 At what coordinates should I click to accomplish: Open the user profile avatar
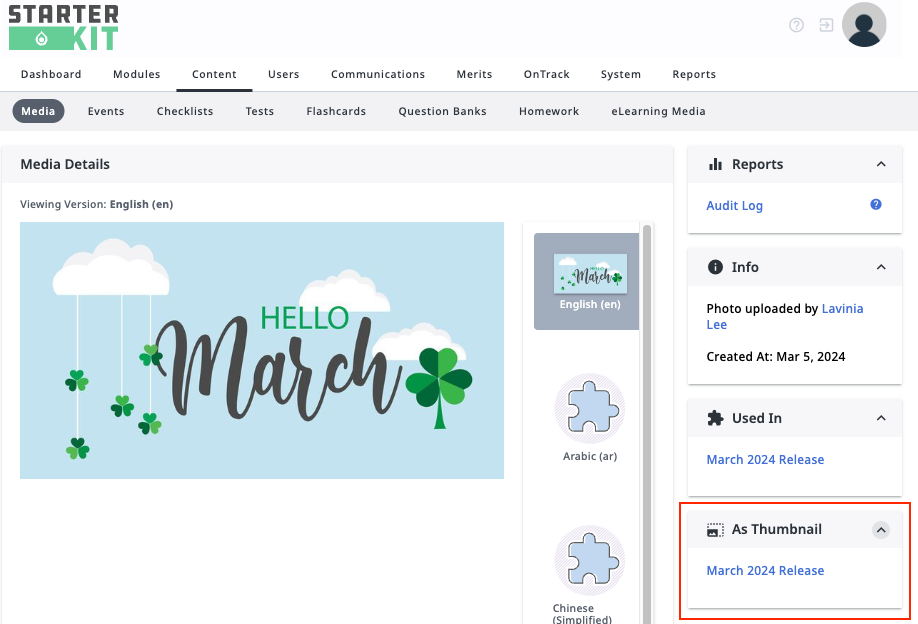[864, 25]
